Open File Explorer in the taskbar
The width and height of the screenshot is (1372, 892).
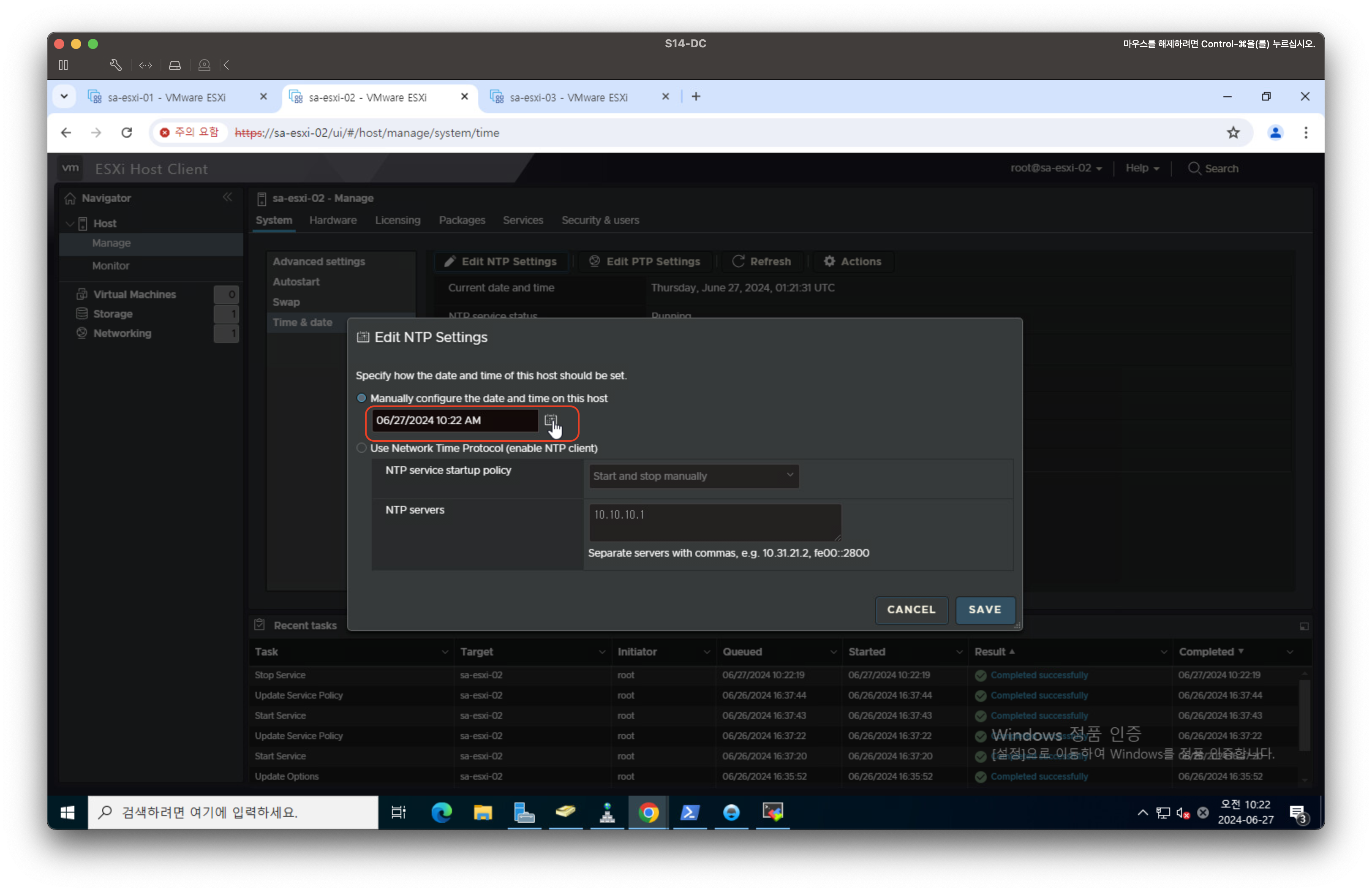[x=482, y=813]
